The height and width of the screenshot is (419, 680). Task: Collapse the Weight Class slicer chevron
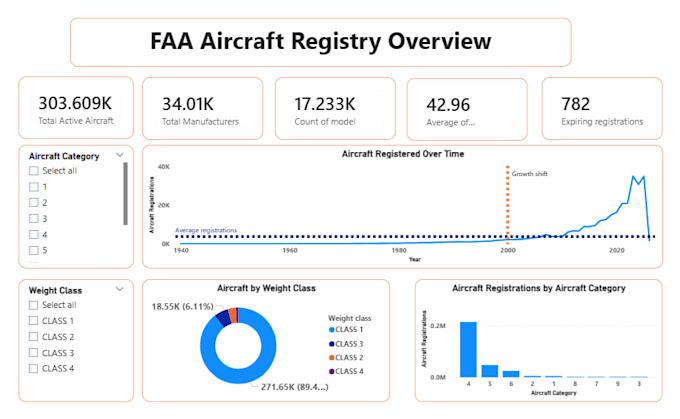120,289
